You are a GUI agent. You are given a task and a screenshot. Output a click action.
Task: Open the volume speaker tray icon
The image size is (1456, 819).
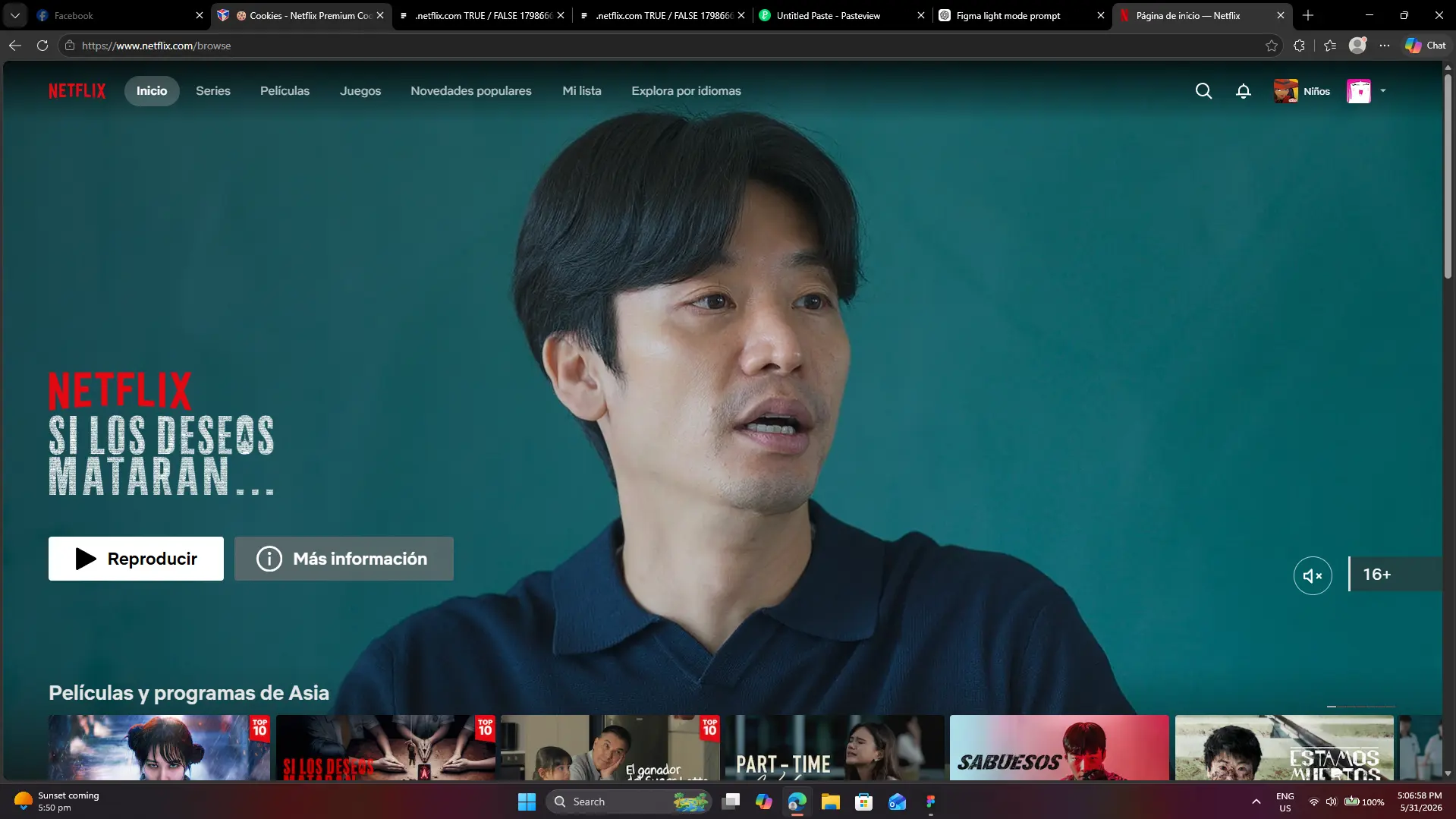click(x=1331, y=802)
